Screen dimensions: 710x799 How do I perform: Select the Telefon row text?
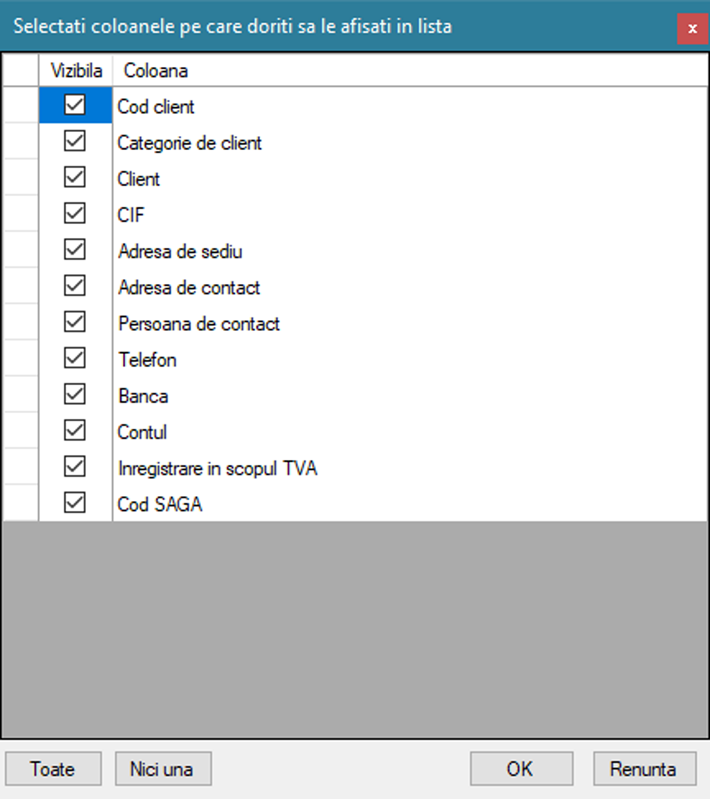pyautogui.click(x=147, y=360)
